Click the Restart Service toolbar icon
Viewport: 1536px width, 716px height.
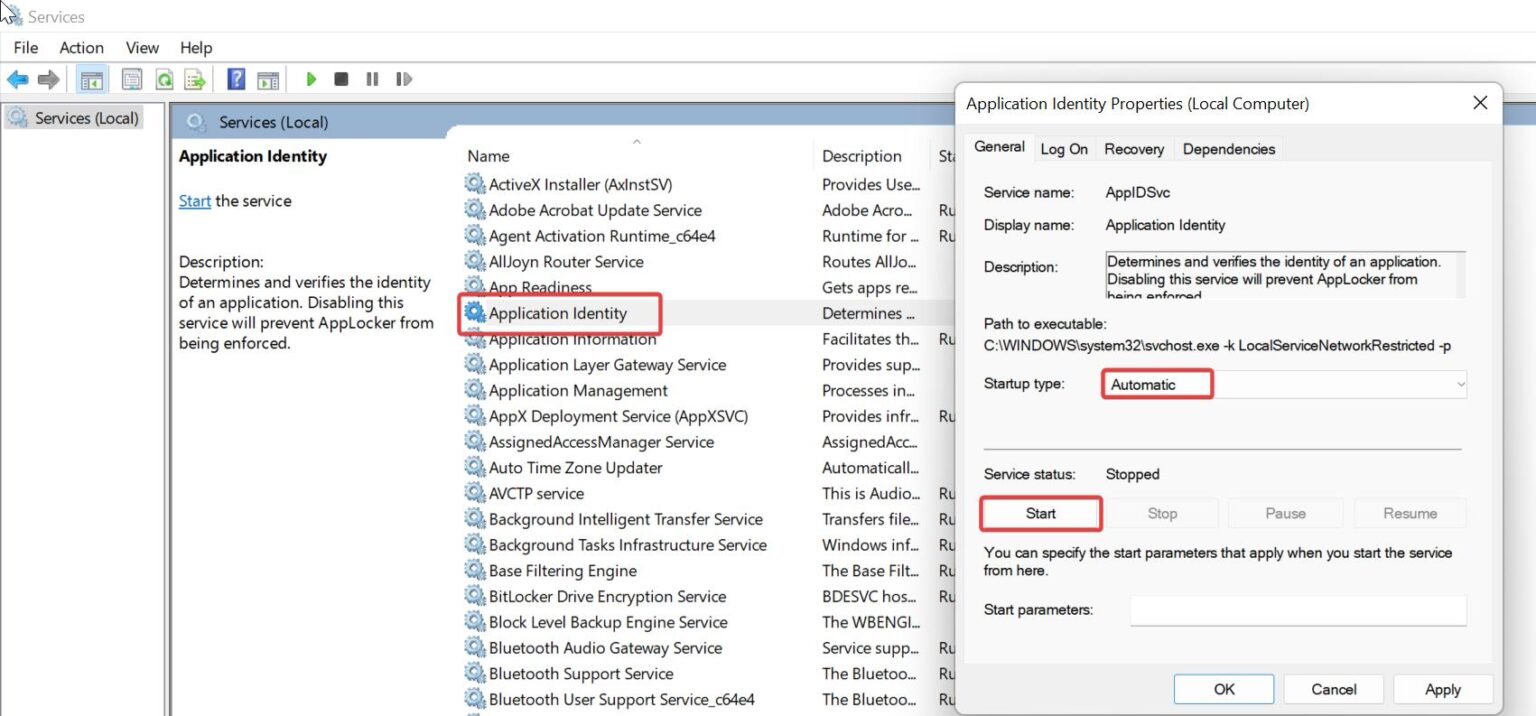coord(404,79)
